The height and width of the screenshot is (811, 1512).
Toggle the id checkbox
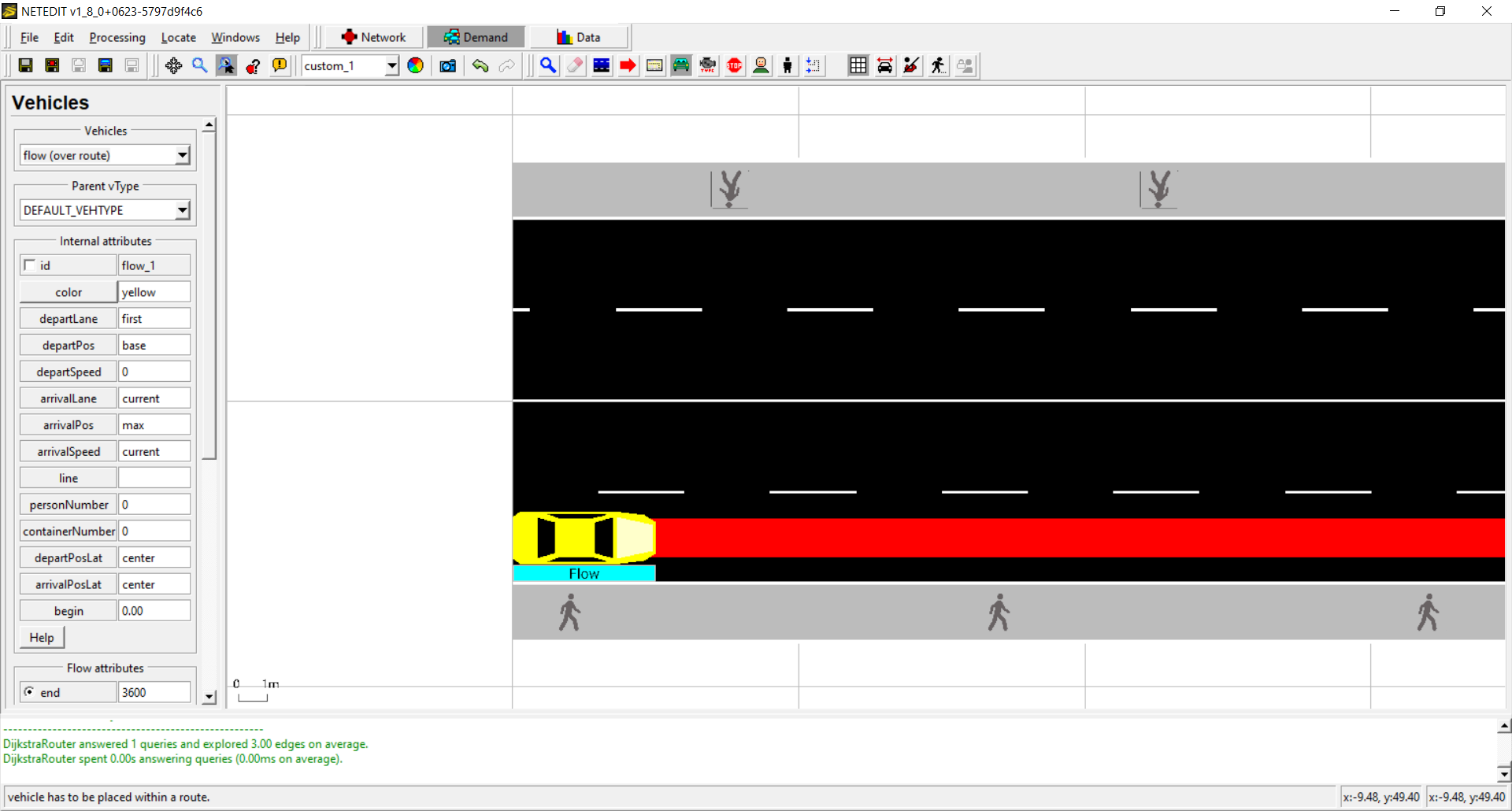pos(30,265)
